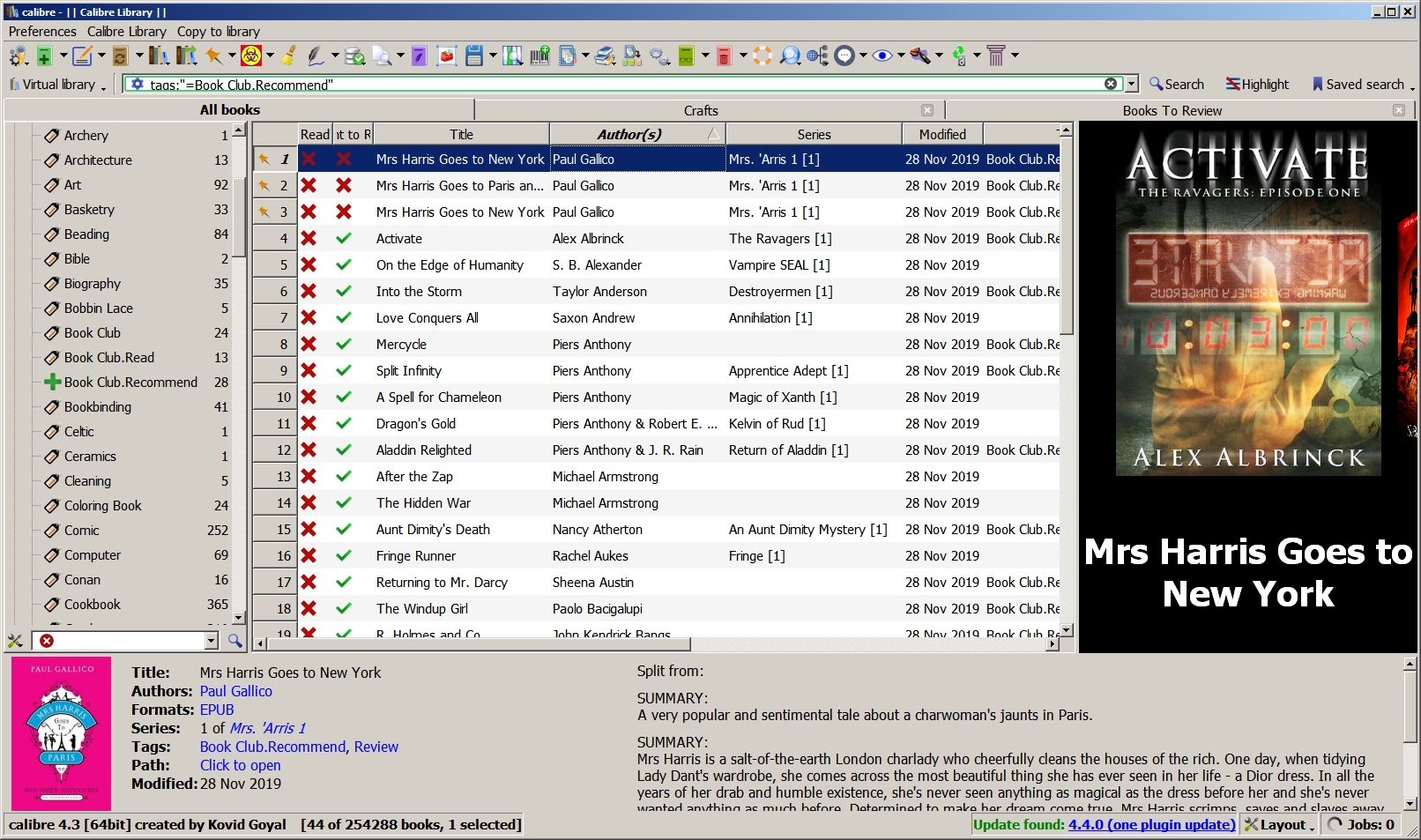The height and width of the screenshot is (840, 1421).
Task: Toggle the green check for Aladdin Relighted
Action: click(x=344, y=450)
